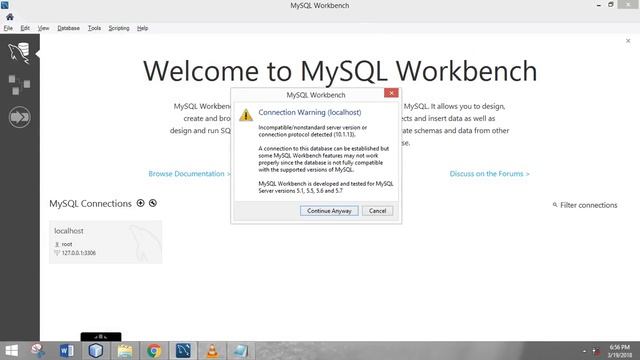Open the paint palette taskbar icon
The width and height of the screenshot is (640, 360).
pos(38,351)
